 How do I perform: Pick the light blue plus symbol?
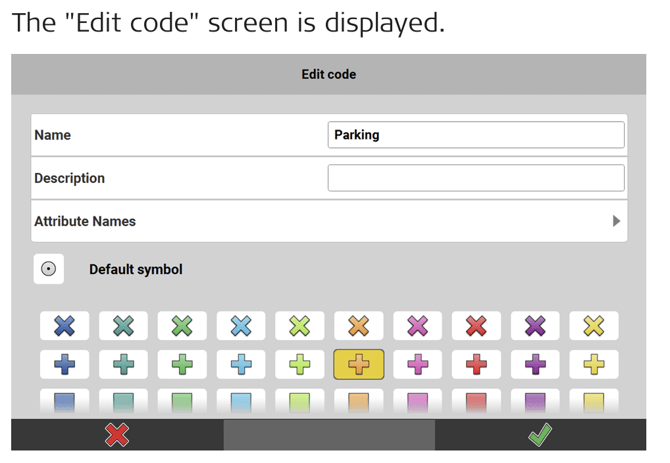(x=241, y=364)
